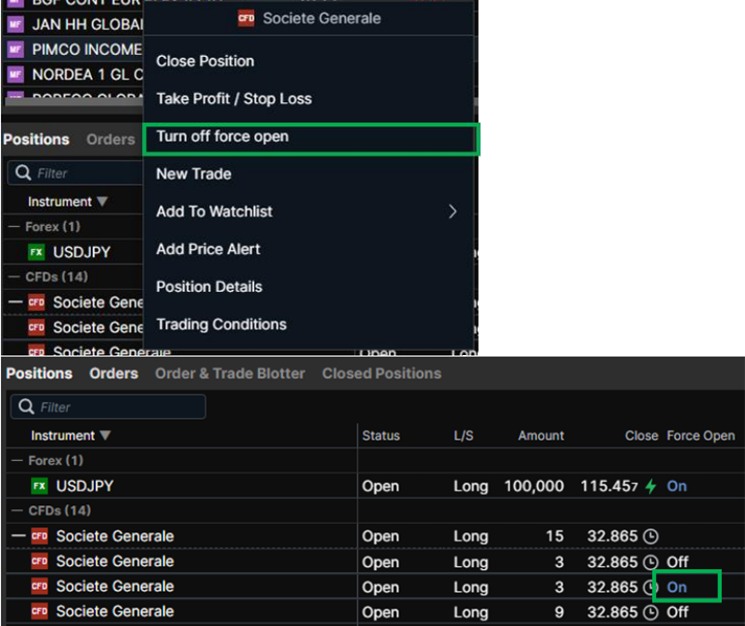Click the clock icon on the 15-amount Societe Generale row

point(651,536)
